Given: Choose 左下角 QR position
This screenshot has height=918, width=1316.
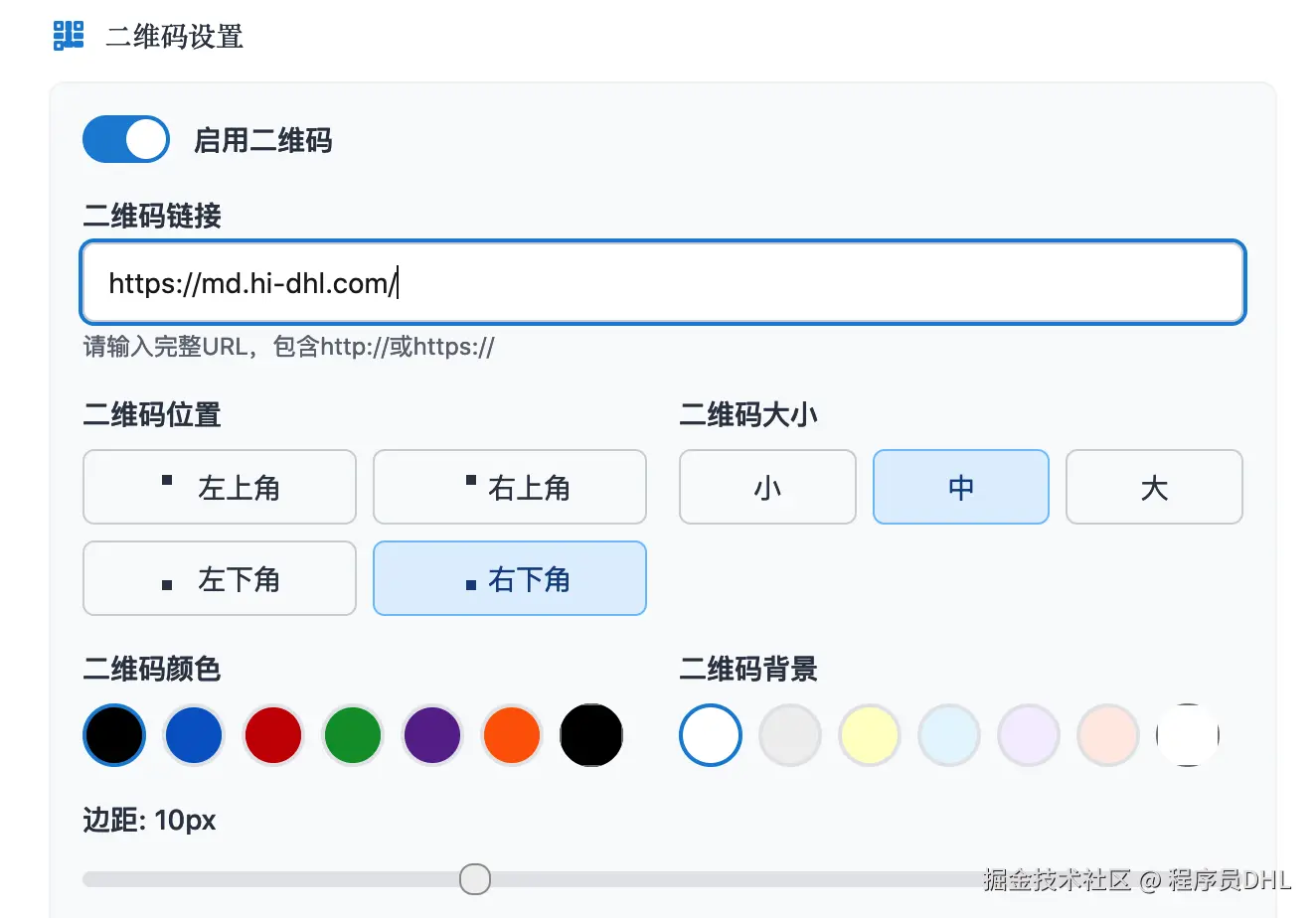Looking at the screenshot, I should [220, 578].
